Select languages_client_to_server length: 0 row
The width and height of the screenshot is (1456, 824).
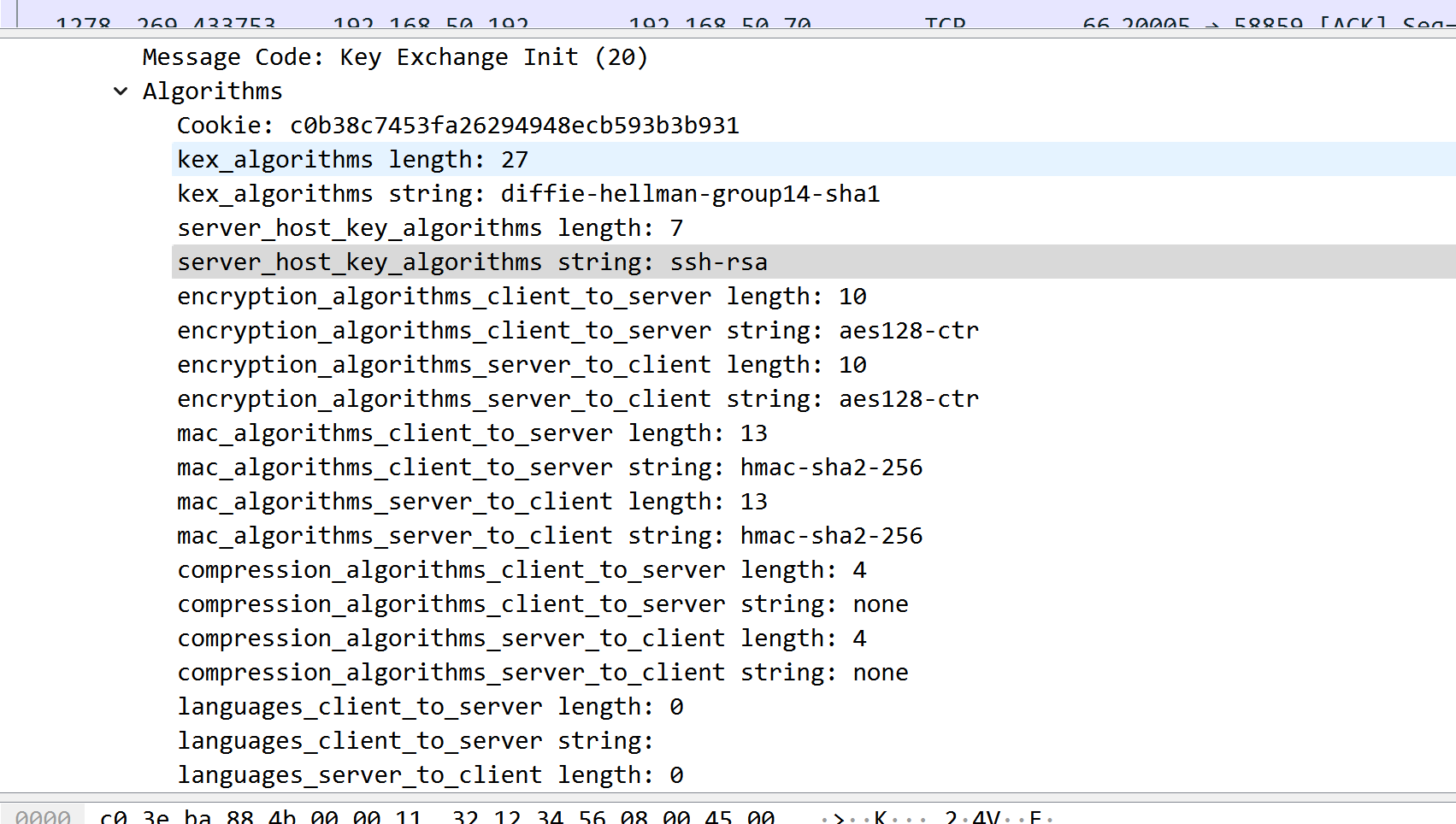pos(429,707)
